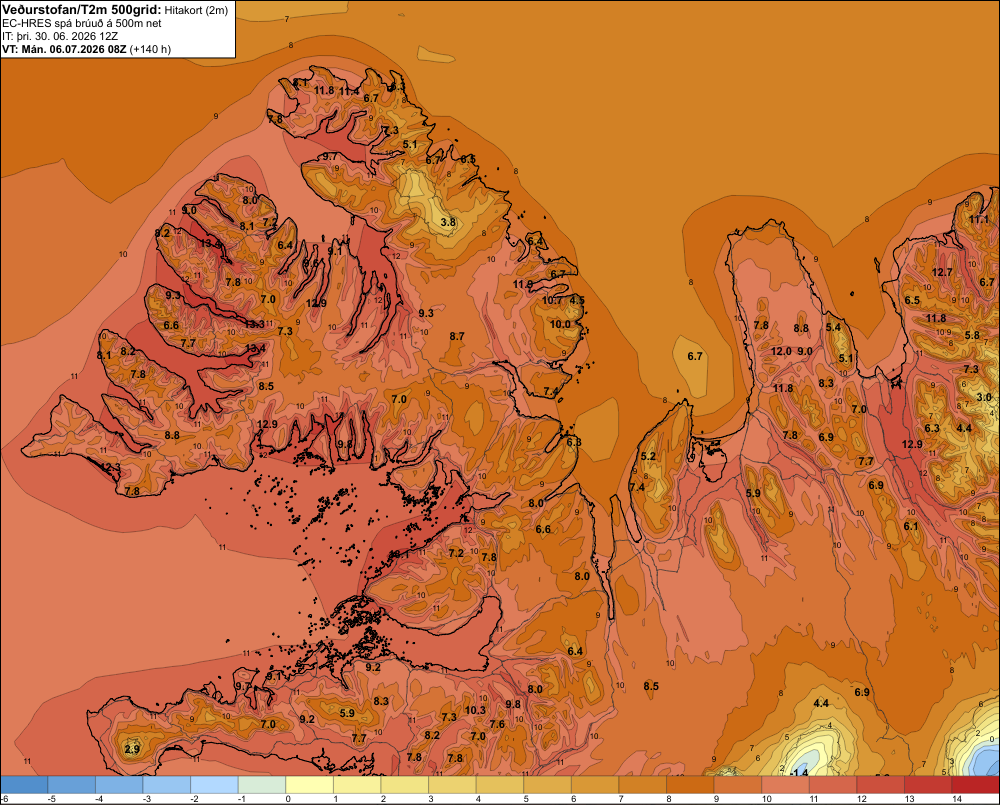Select the pale green legend swatch between -1 and 0
Screen dimensions: 1000x805
tap(262, 785)
